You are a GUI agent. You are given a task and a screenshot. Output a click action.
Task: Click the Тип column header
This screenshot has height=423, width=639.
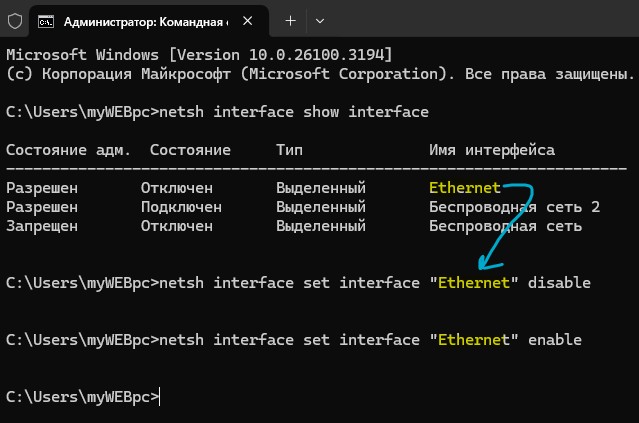[x=289, y=150]
